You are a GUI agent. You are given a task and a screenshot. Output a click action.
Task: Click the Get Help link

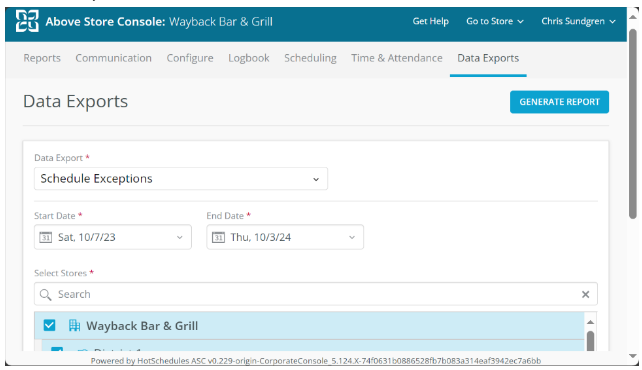click(x=431, y=21)
